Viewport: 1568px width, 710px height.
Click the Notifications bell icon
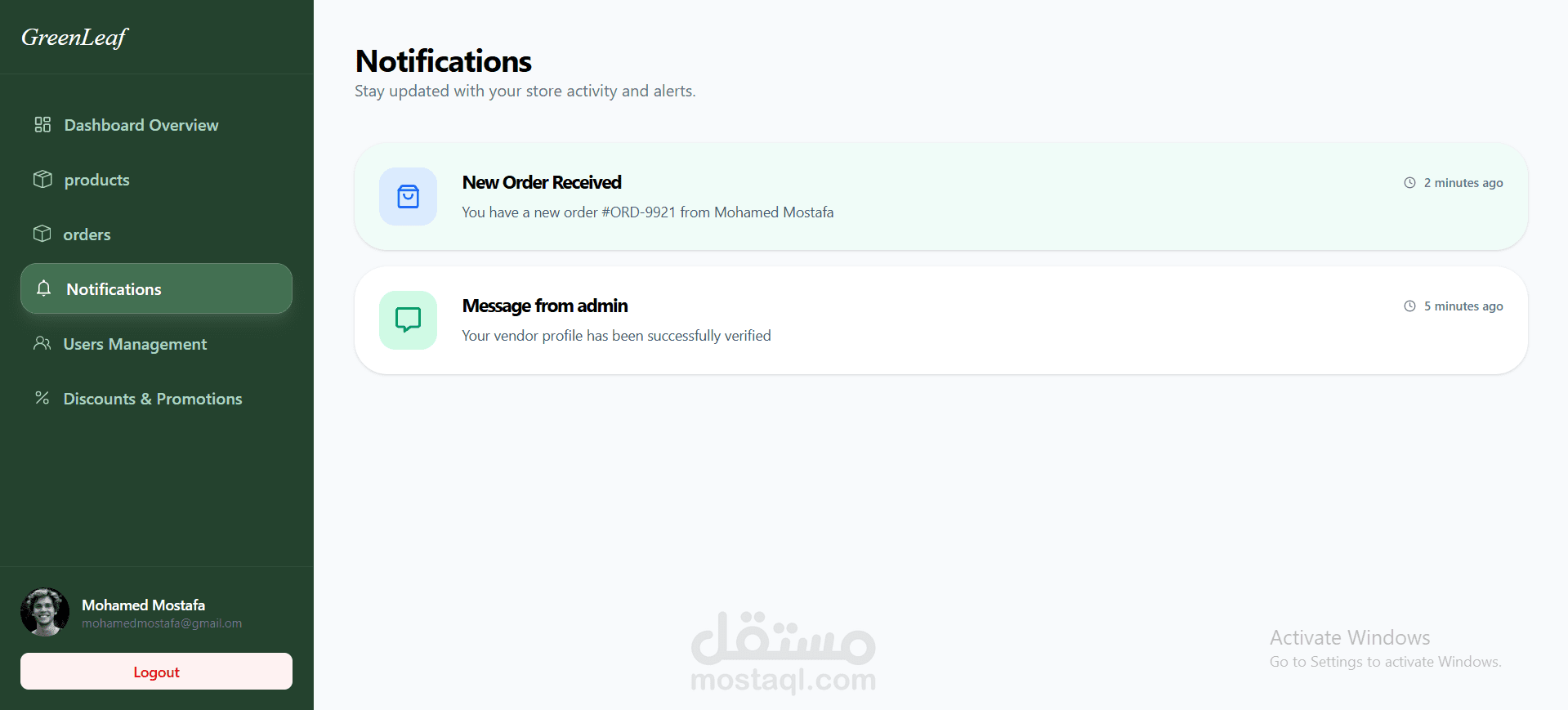pyautogui.click(x=44, y=288)
